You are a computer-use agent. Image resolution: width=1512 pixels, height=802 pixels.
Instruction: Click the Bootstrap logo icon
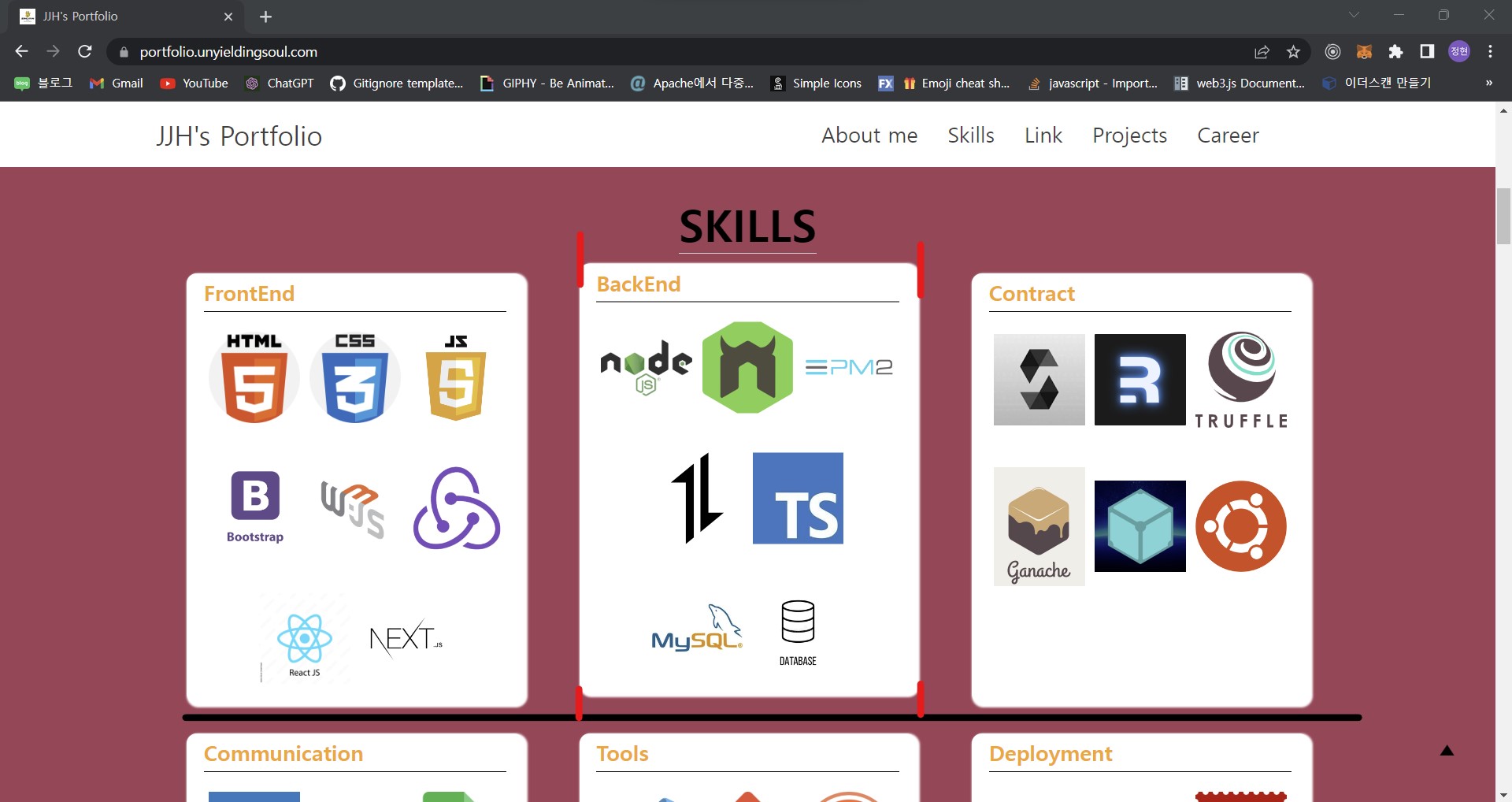[254, 507]
